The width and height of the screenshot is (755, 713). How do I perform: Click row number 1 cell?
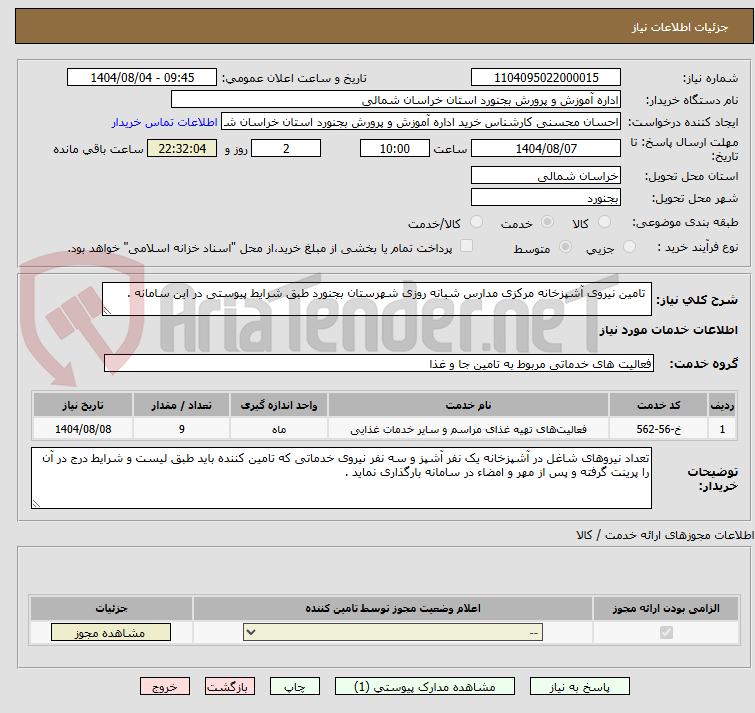(x=722, y=429)
